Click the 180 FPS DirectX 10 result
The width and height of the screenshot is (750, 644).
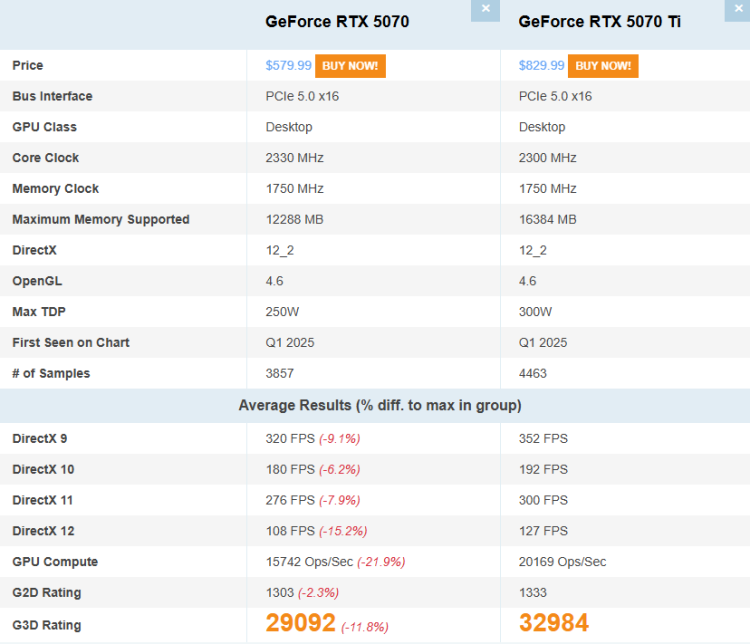tap(290, 469)
